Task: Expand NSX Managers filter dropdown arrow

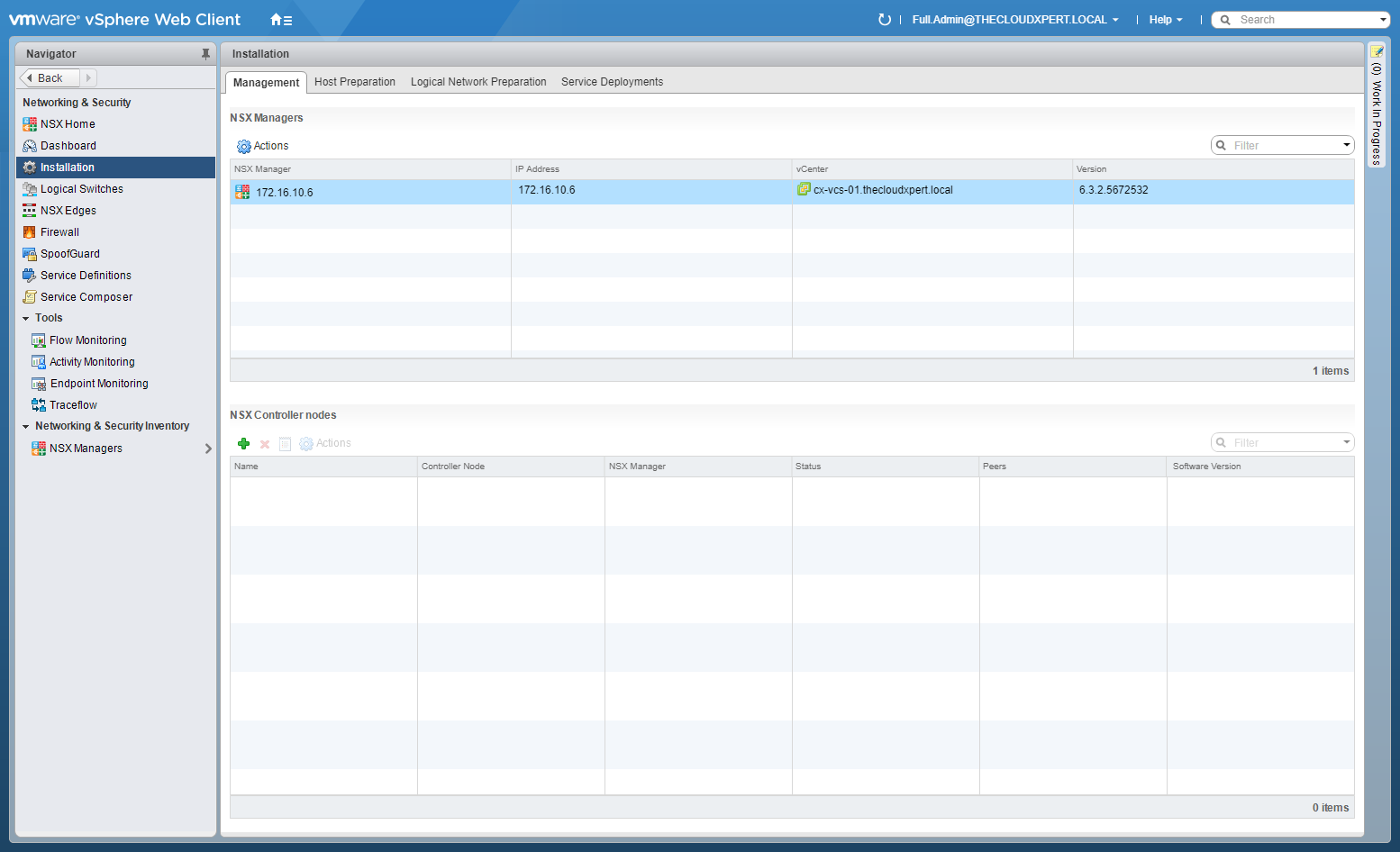Action: point(1347,145)
